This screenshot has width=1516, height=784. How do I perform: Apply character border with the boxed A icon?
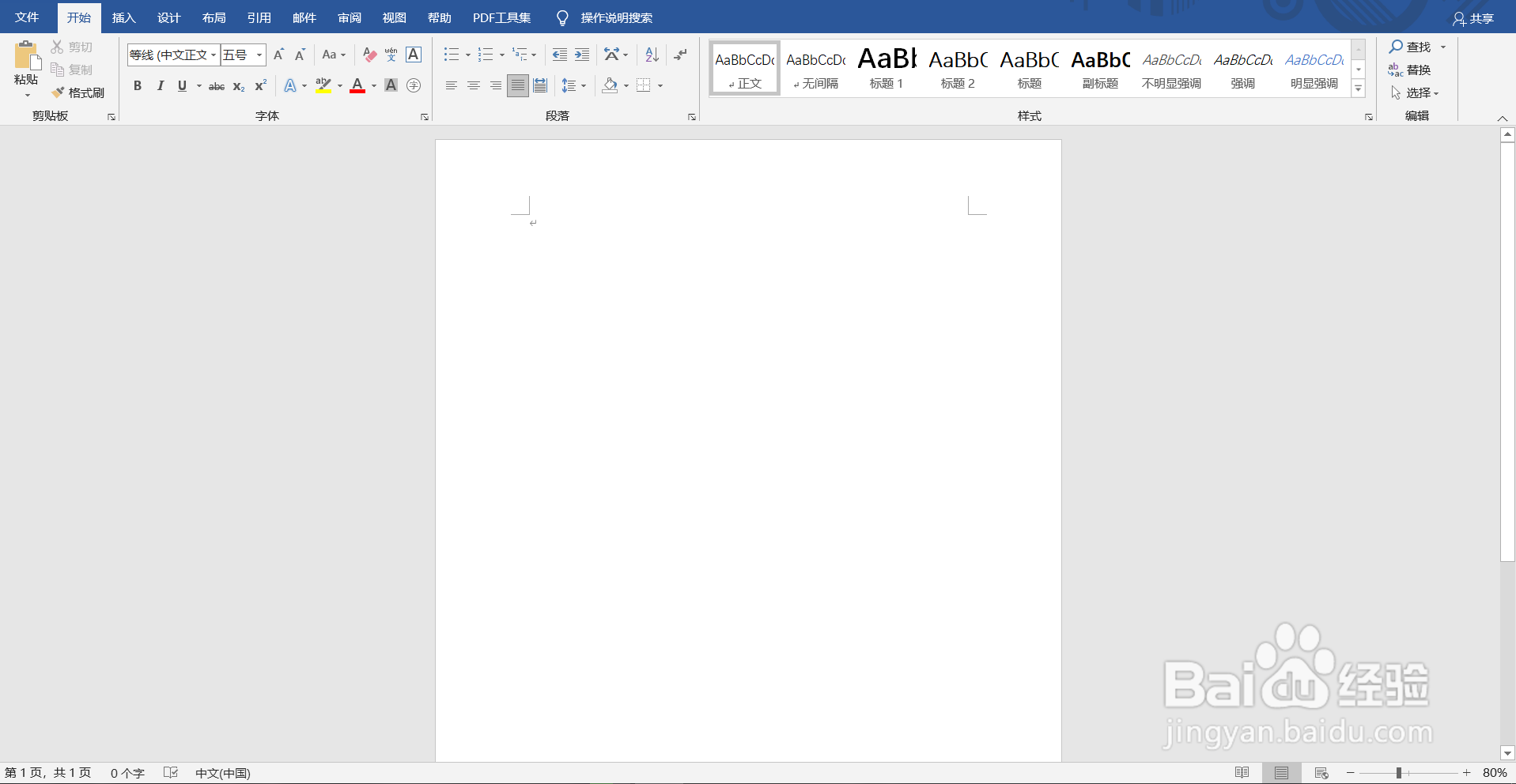413,55
